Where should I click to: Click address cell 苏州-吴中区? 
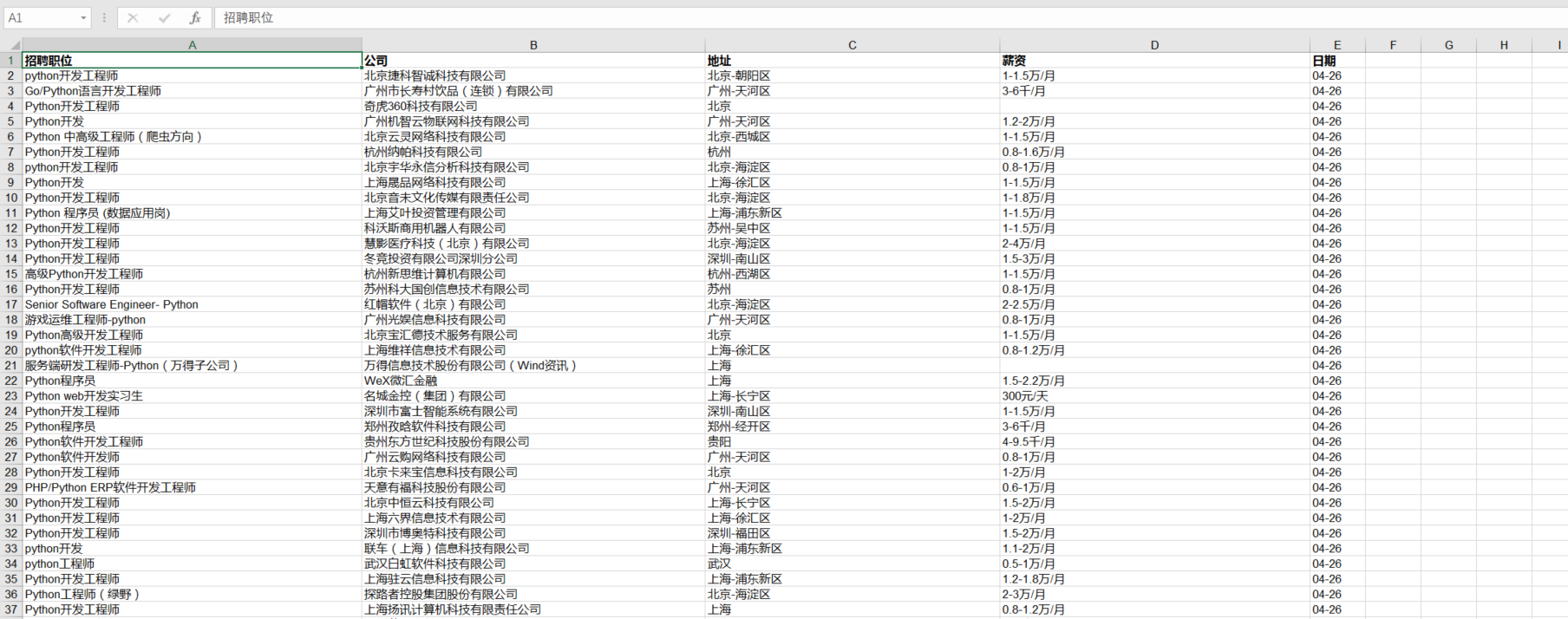(853, 228)
